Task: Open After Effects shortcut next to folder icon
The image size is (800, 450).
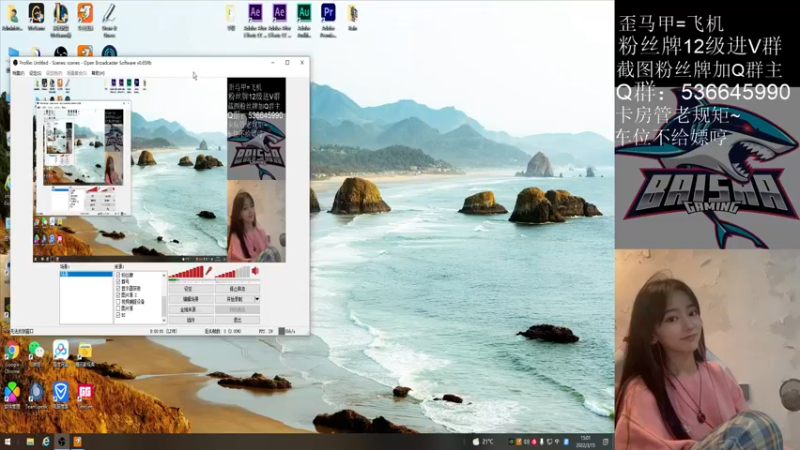Action: [x=255, y=19]
